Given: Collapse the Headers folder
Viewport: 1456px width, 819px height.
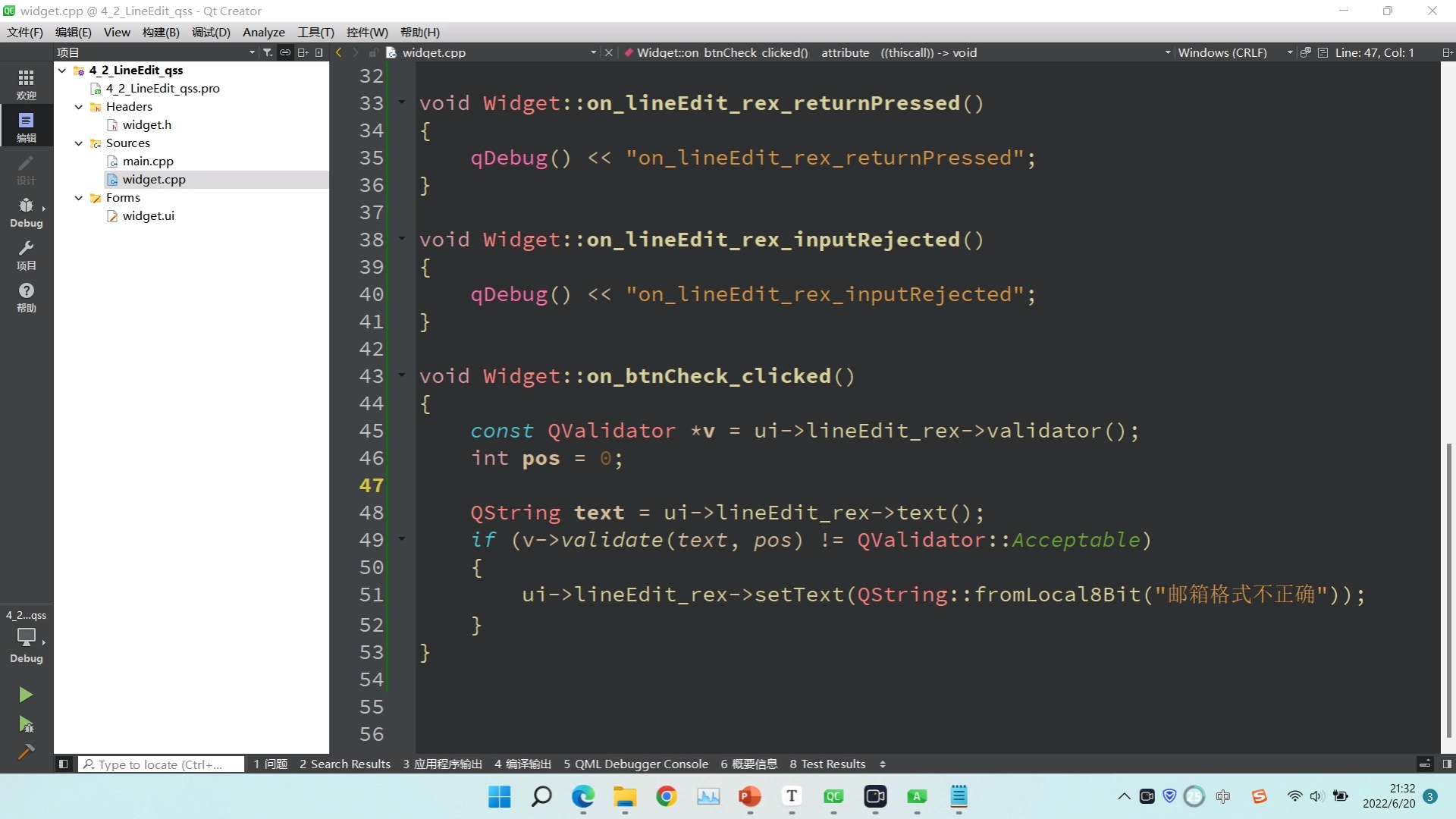Looking at the screenshot, I should pyautogui.click(x=79, y=106).
